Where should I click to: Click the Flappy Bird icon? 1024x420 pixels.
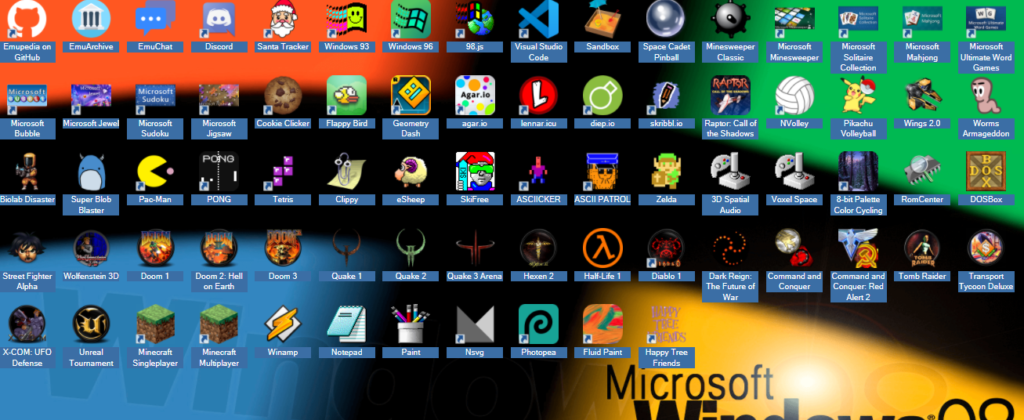346,96
